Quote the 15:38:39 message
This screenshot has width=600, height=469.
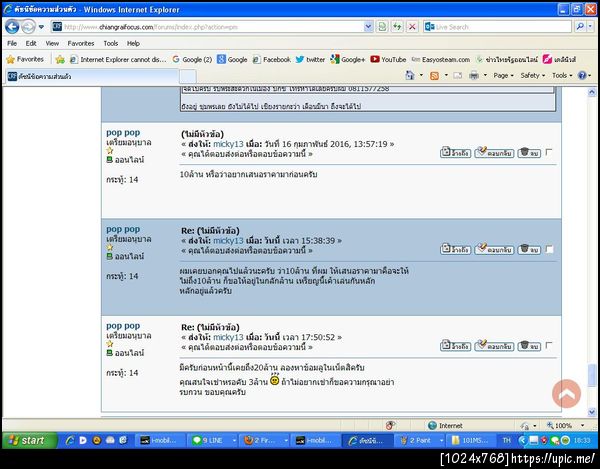click(x=455, y=249)
